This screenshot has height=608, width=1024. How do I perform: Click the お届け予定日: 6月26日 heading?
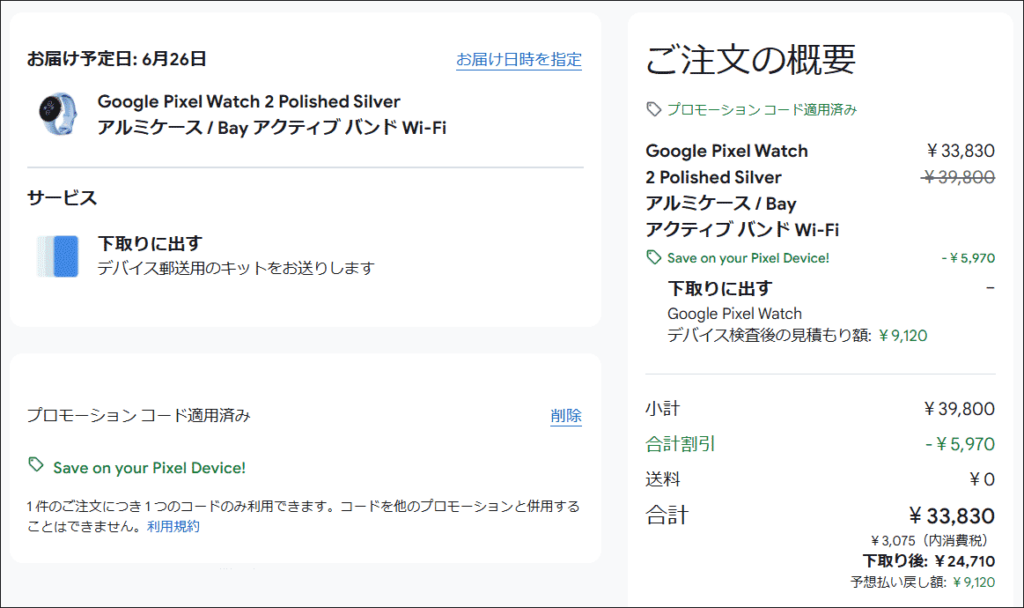[x=117, y=59]
